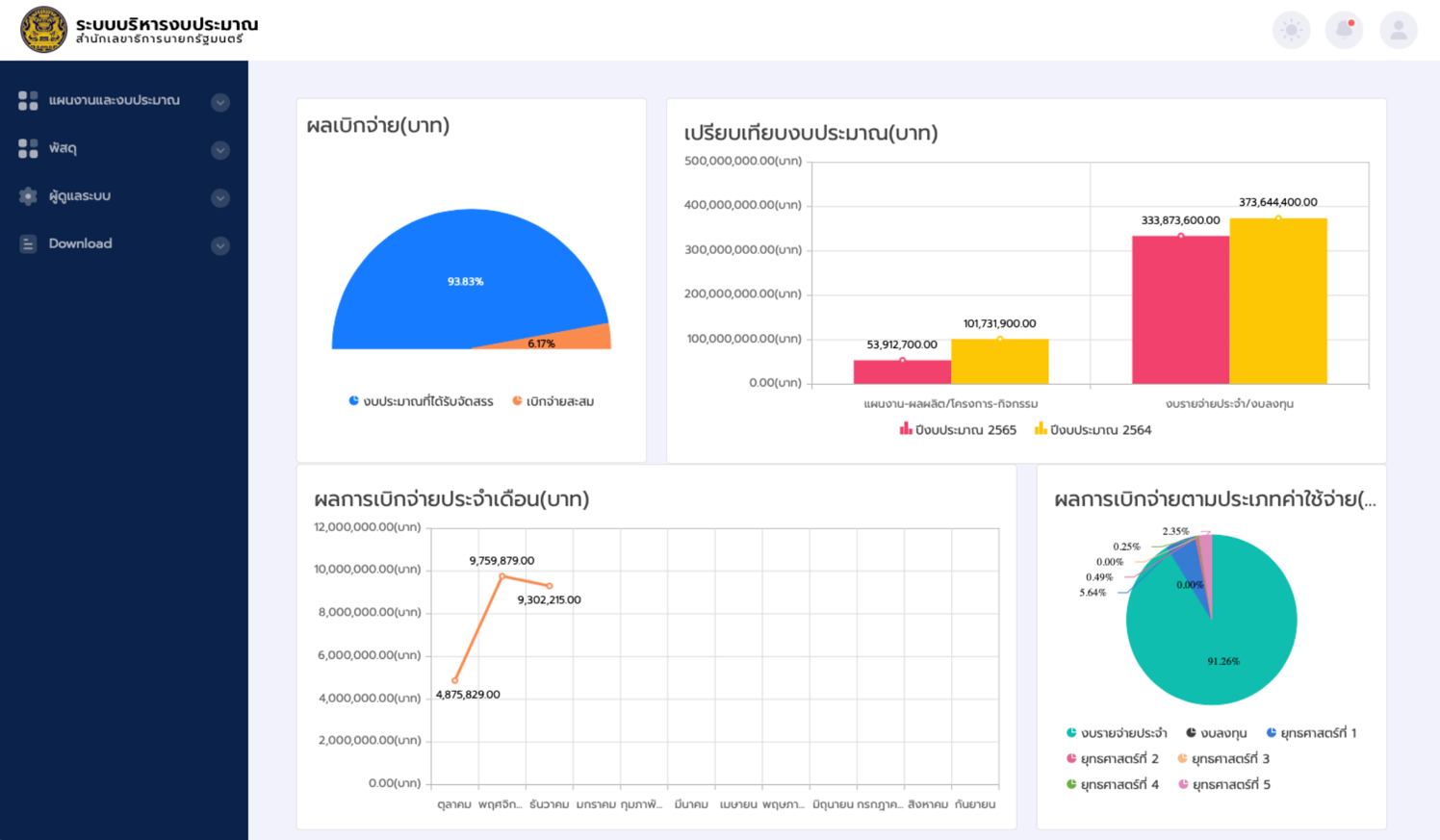This screenshot has height=840, width=1440.
Task: Expand the แผนงานและงบประมาณ chevron
Action: 220,102
